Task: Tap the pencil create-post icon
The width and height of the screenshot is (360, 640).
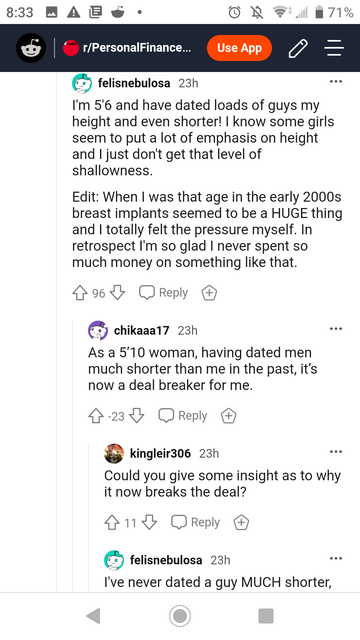Action: pos(298,48)
